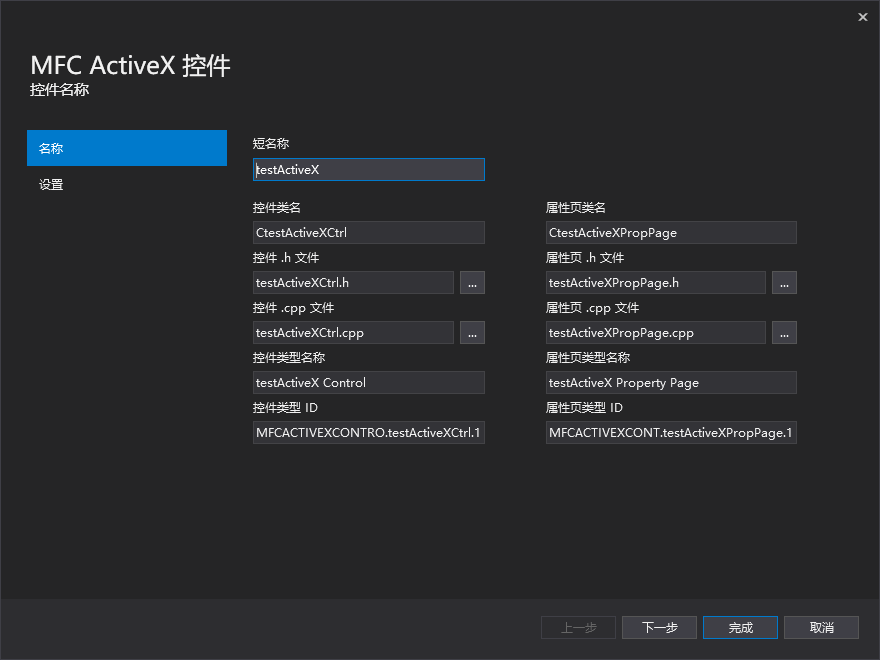Click the browse button next to 属性页 .h 文件

click(x=784, y=282)
